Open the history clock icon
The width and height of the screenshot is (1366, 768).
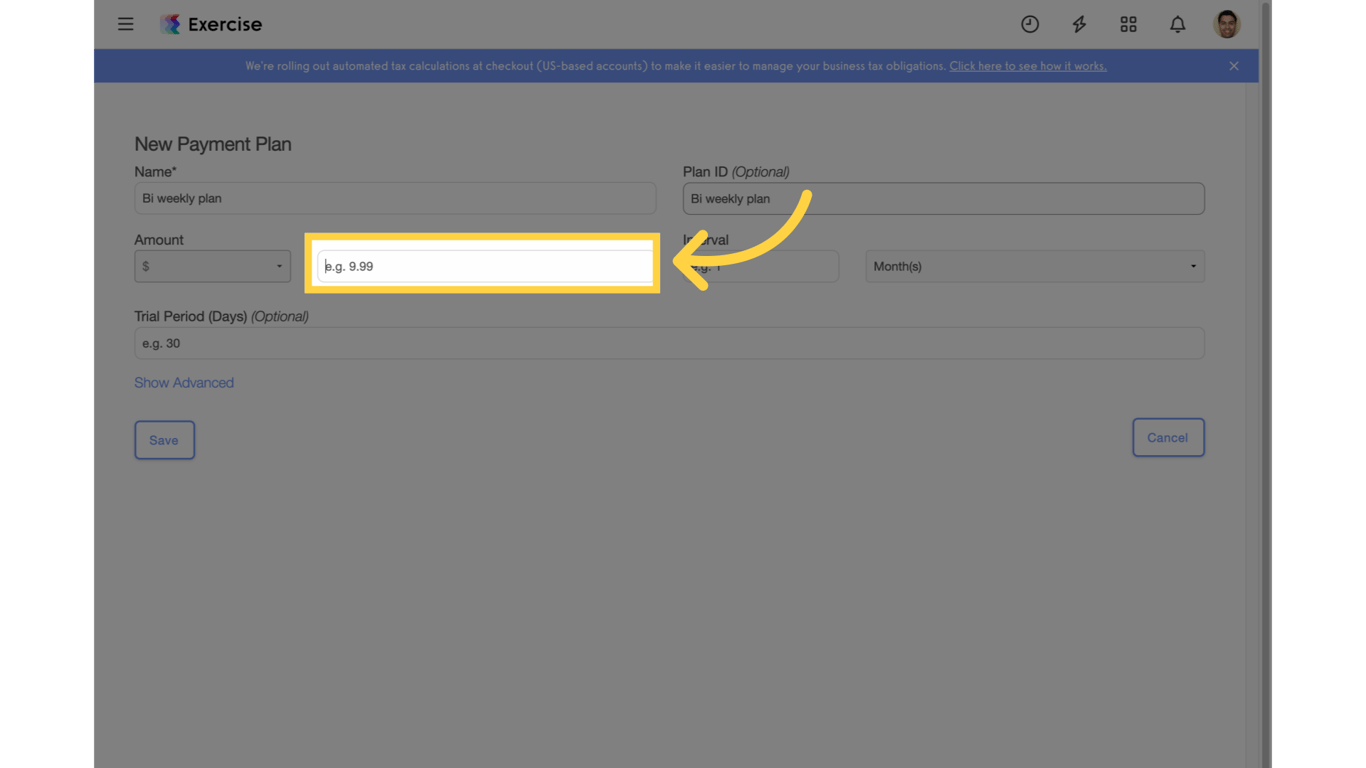coord(1030,24)
